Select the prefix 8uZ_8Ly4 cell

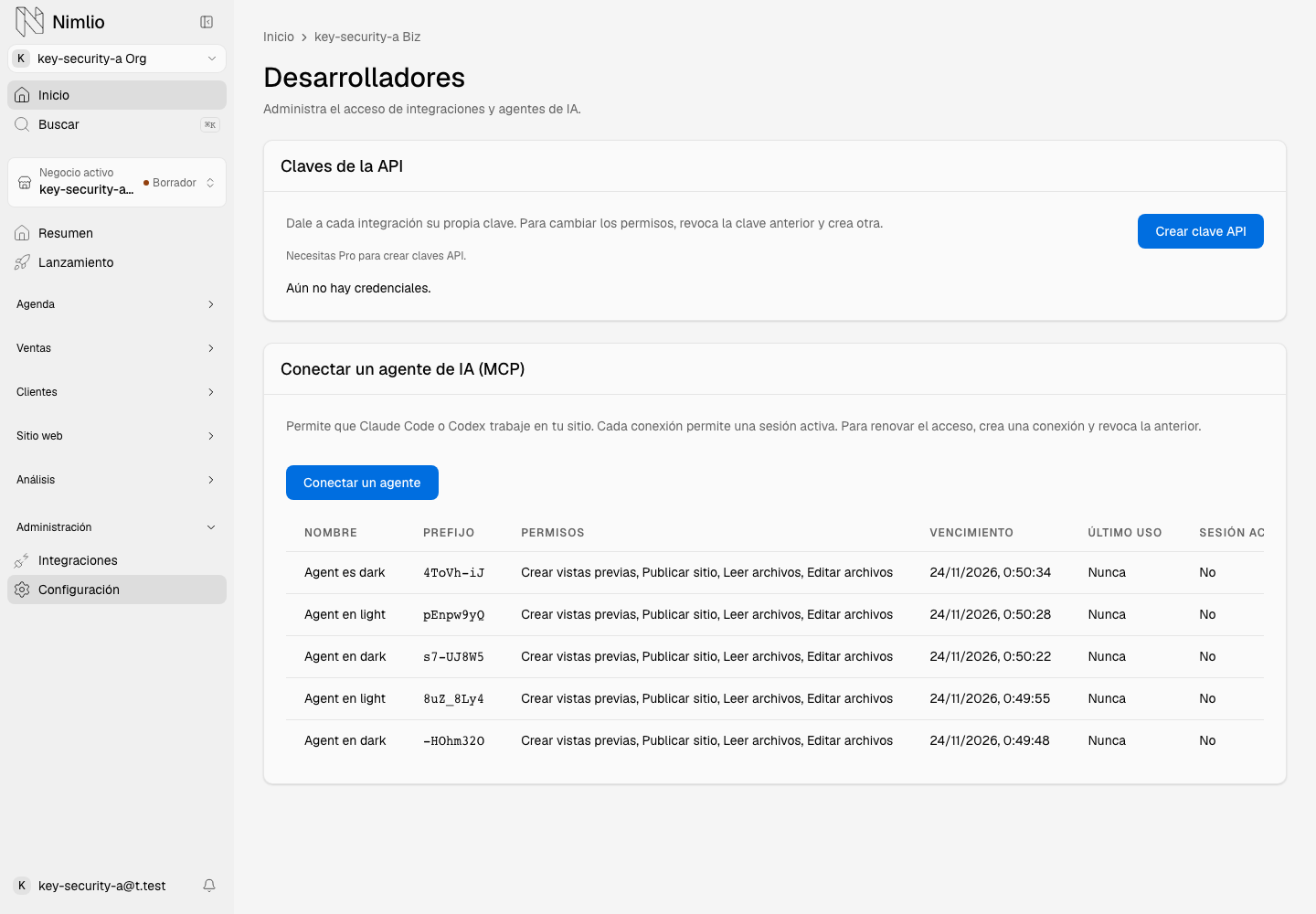453,699
